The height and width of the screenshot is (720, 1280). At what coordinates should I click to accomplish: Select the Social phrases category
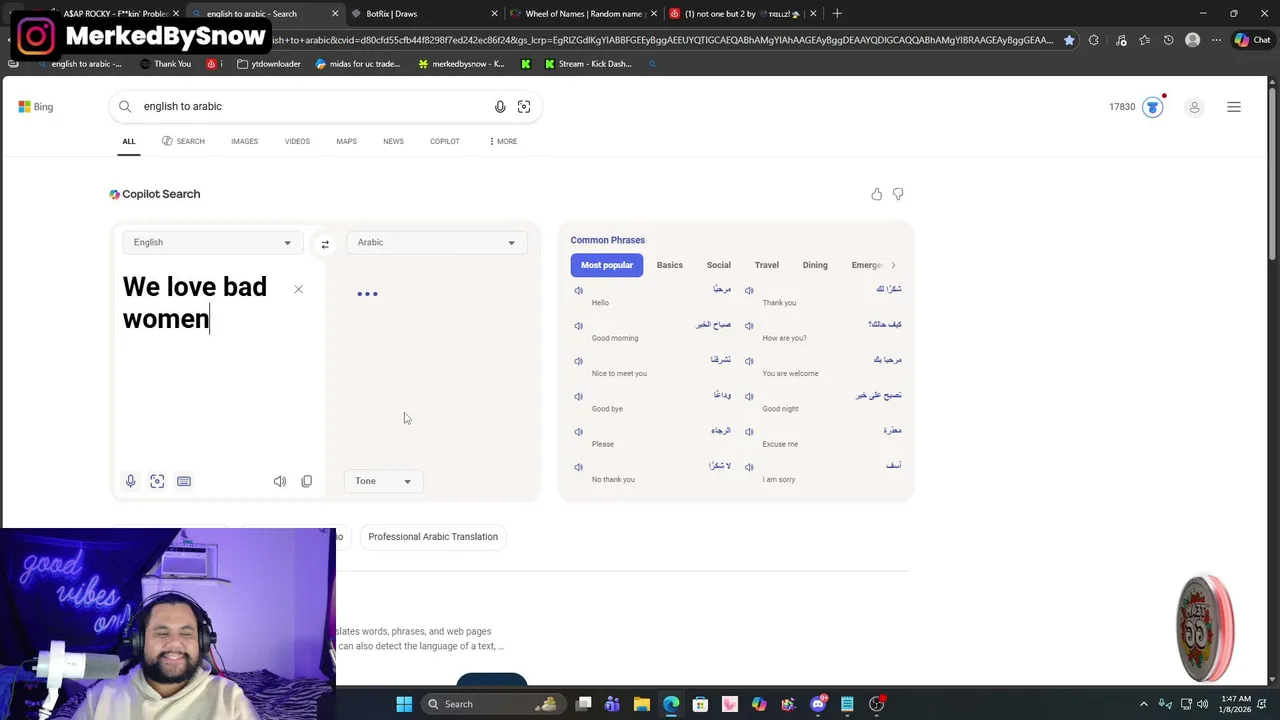pos(719,265)
